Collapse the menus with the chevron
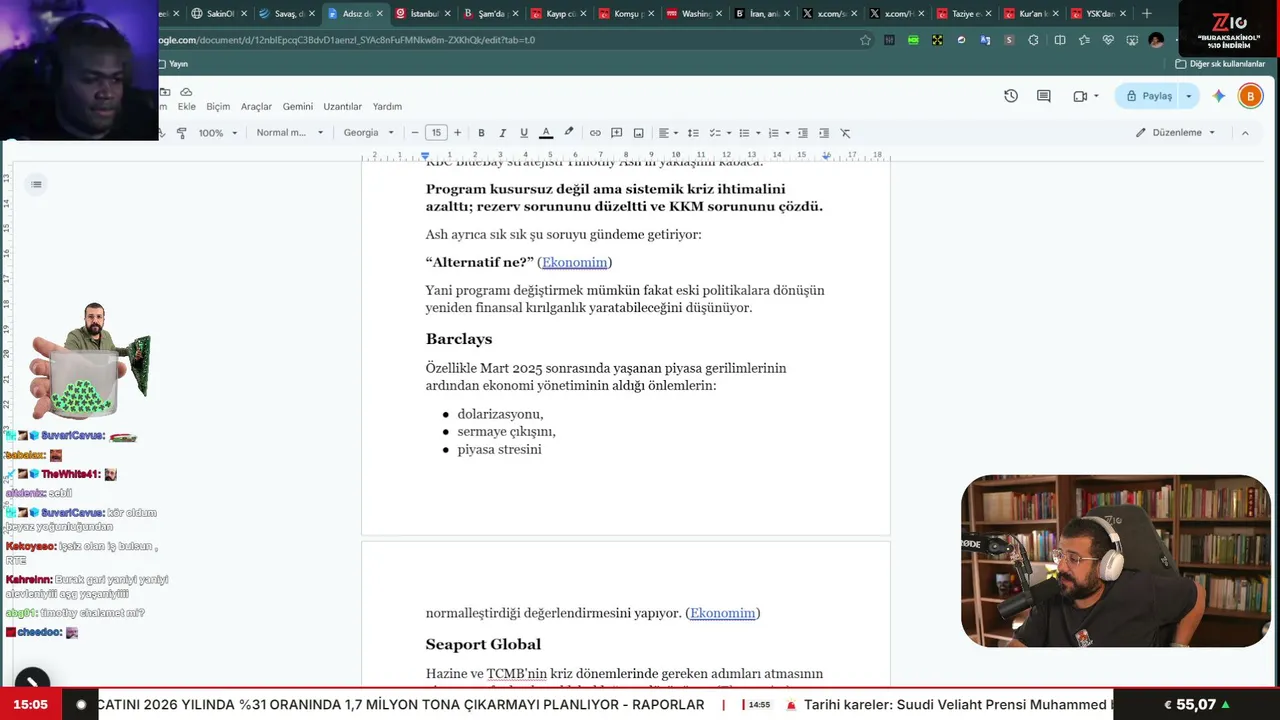 [1245, 133]
